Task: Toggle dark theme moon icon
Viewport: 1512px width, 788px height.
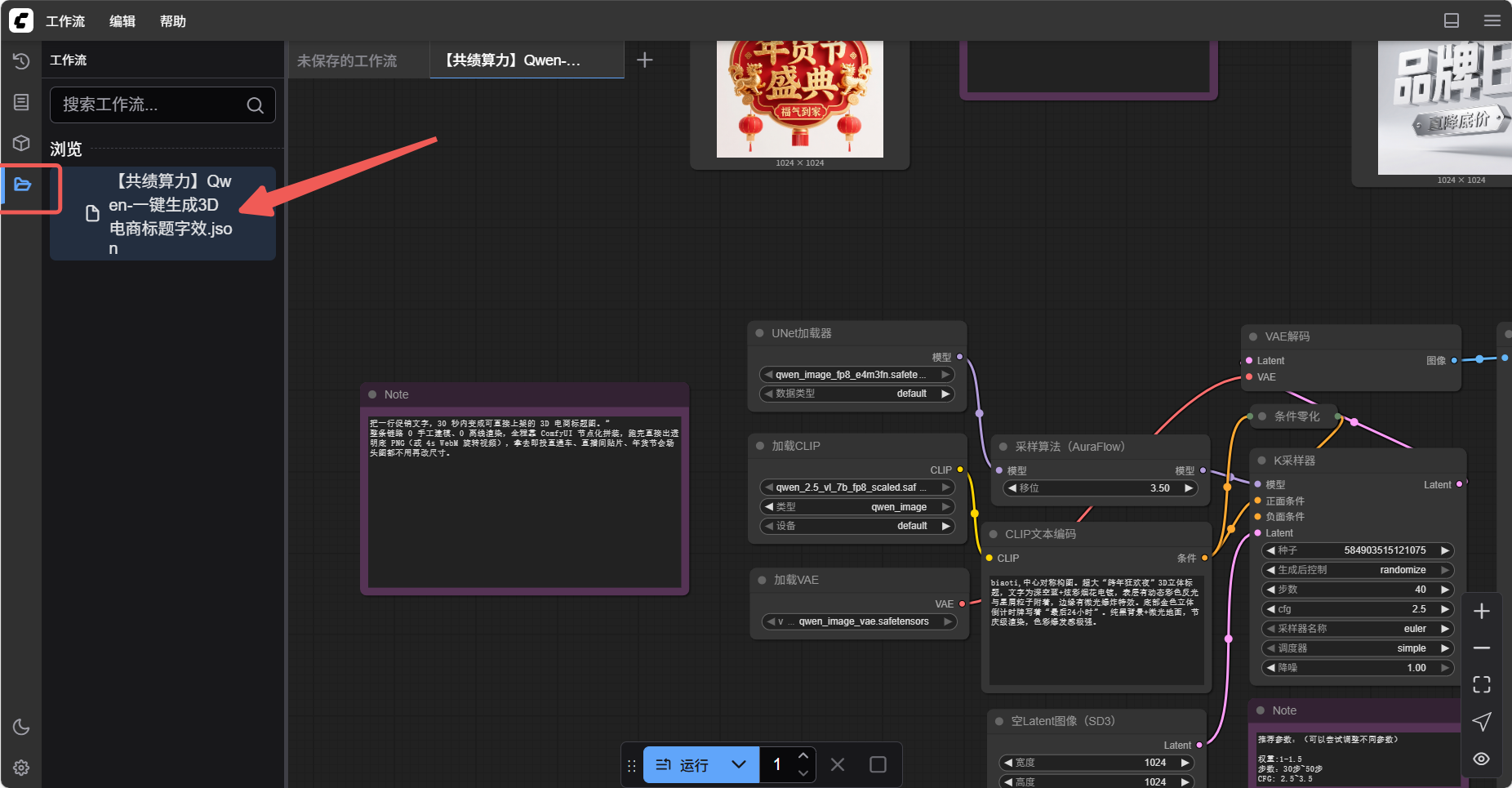Action: (21, 727)
